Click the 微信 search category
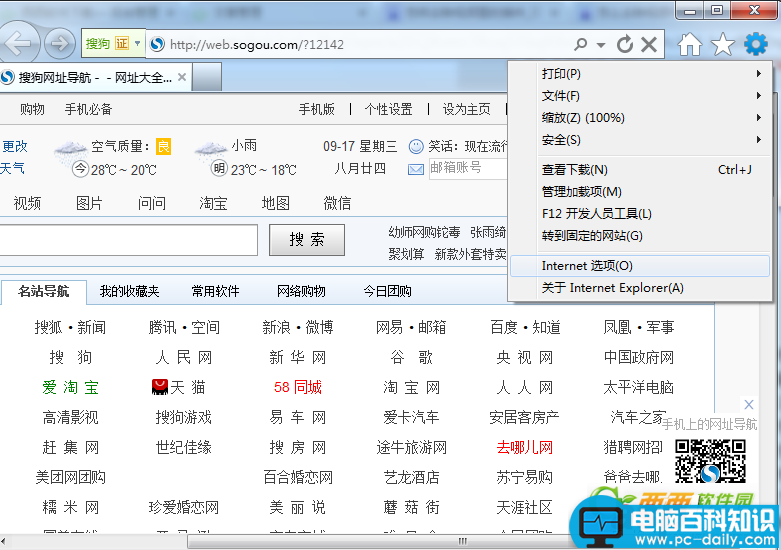 (337, 203)
